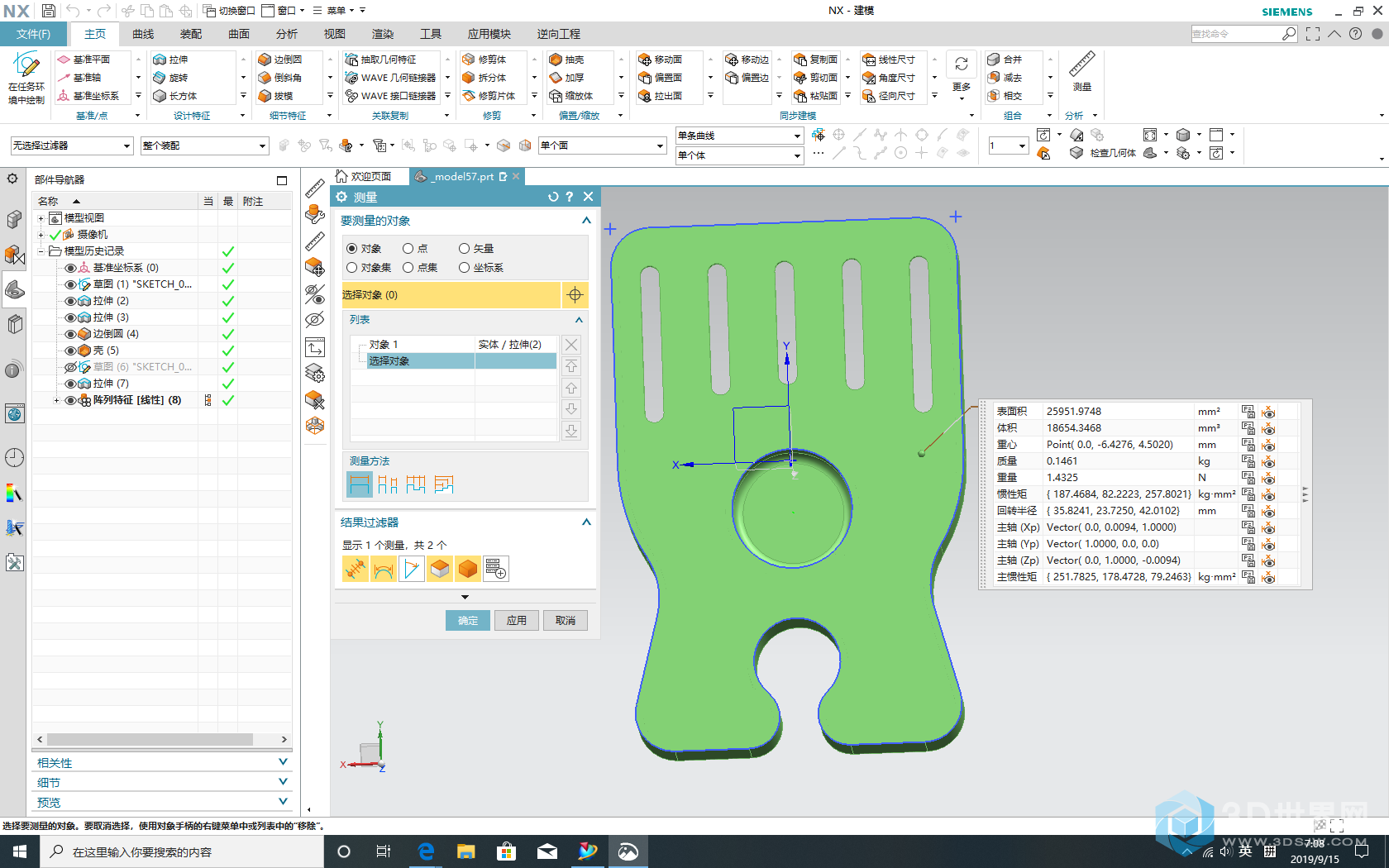This screenshot has width=1389, height=868.
Task: Open the Edge browser from taskbar
Action: pyautogui.click(x=427, y=851)
